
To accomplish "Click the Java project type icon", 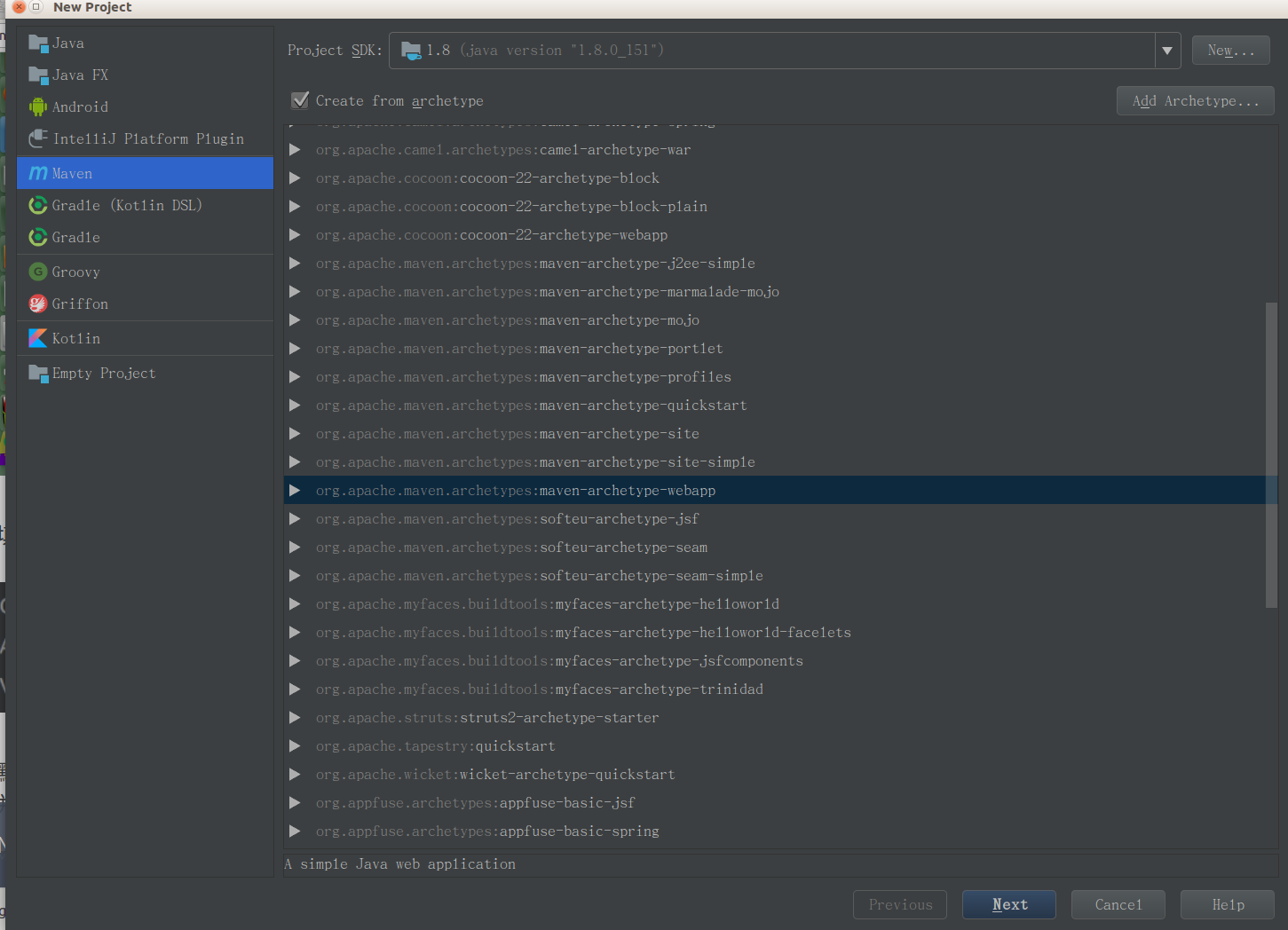I will [x=38, y=43].
